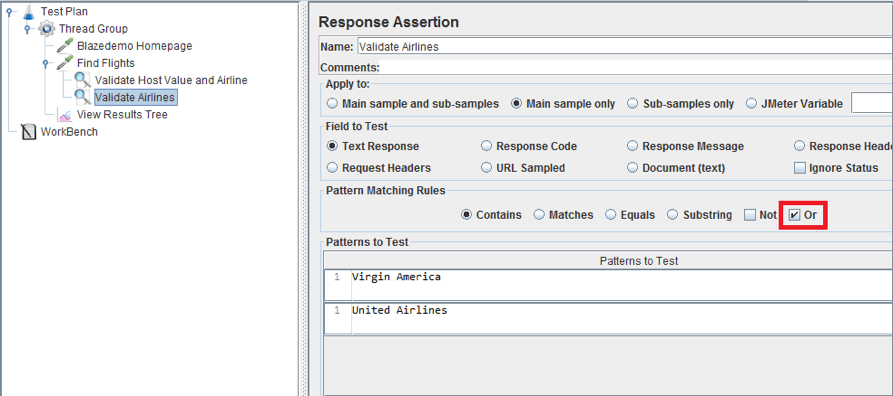Select Response Message radio button
This screenshot has width=893, height=396.
[x=633, y=146]
